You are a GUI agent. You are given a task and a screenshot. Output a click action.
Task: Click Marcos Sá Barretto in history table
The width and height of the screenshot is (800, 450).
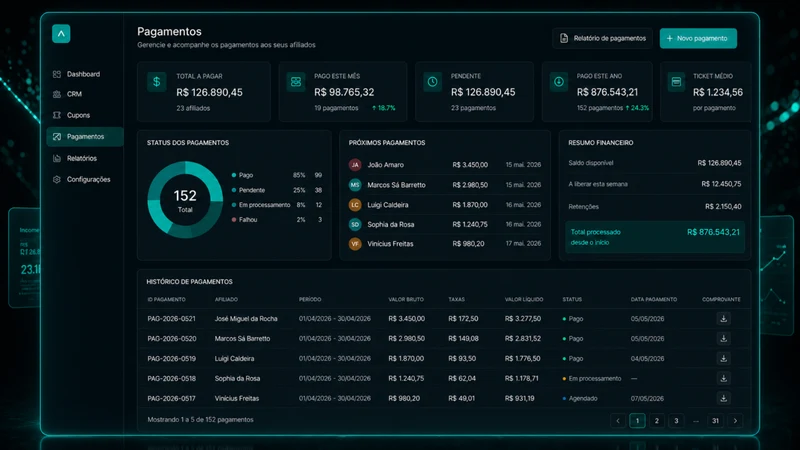pos(242,339)
